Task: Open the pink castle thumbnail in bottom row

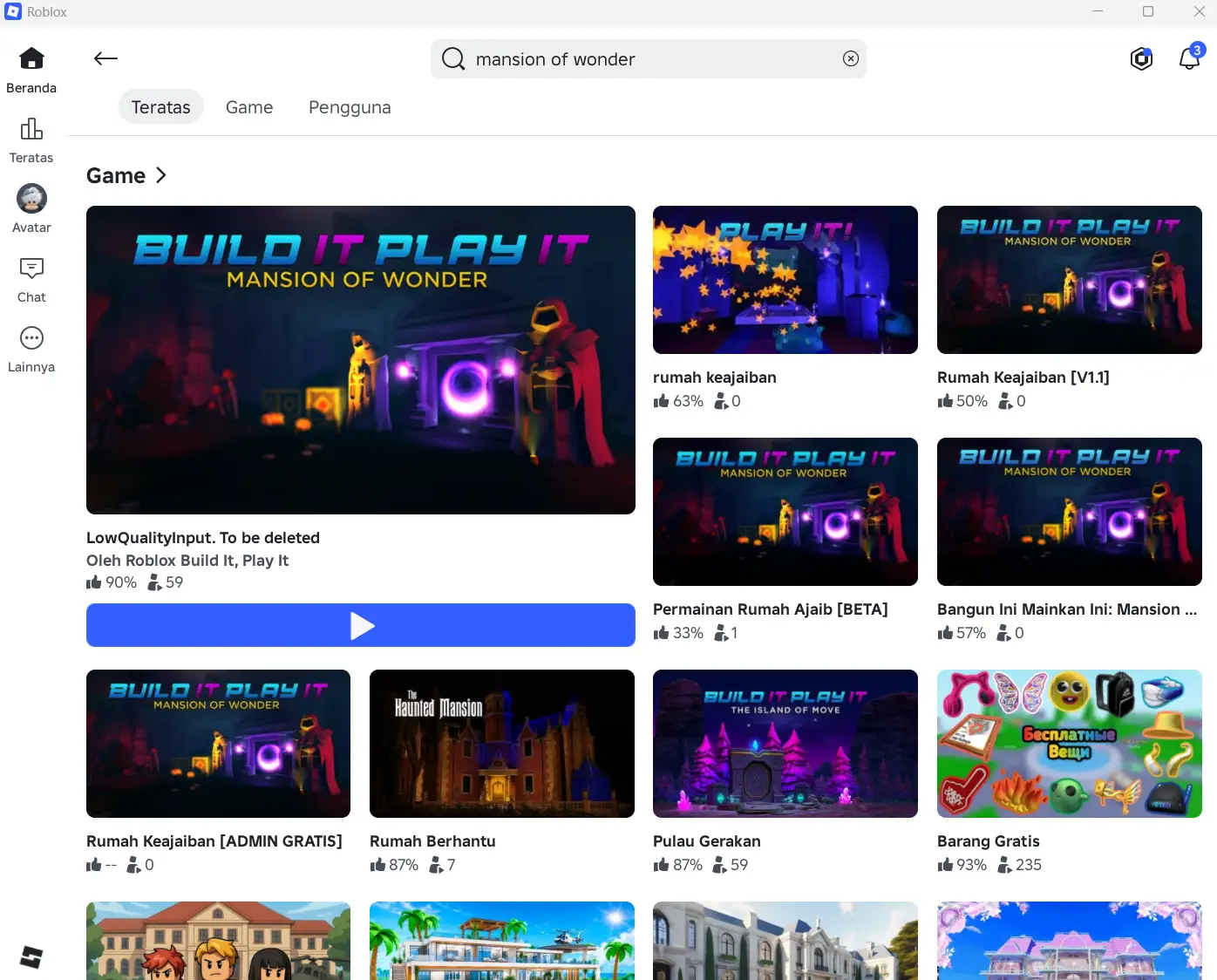Action: click(1070, 941)
